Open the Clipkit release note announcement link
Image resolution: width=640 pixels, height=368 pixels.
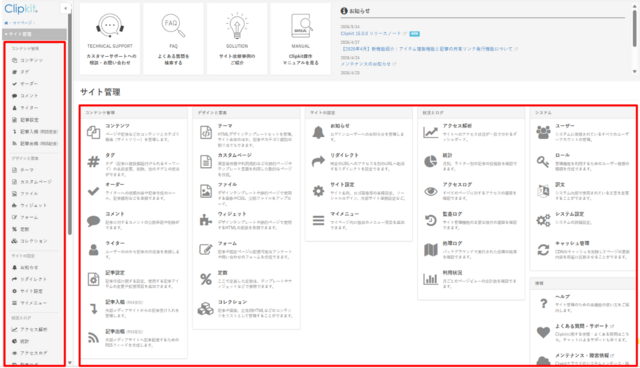tap(371, 33)
